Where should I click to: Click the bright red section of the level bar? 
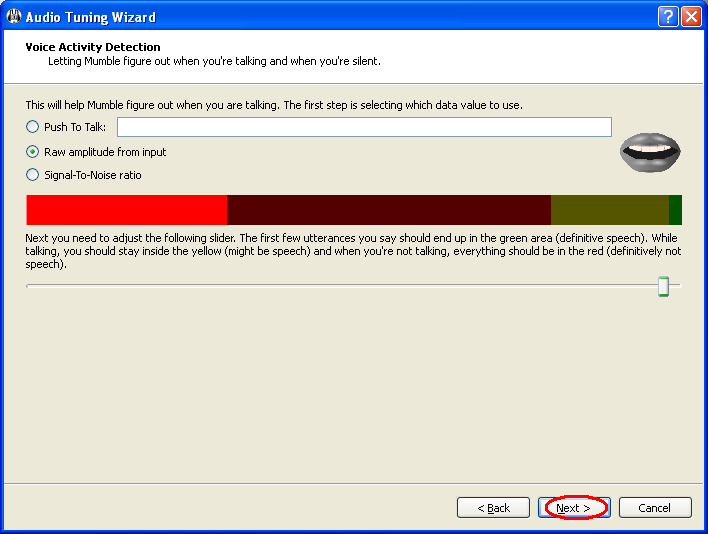(x=126, y=210)
